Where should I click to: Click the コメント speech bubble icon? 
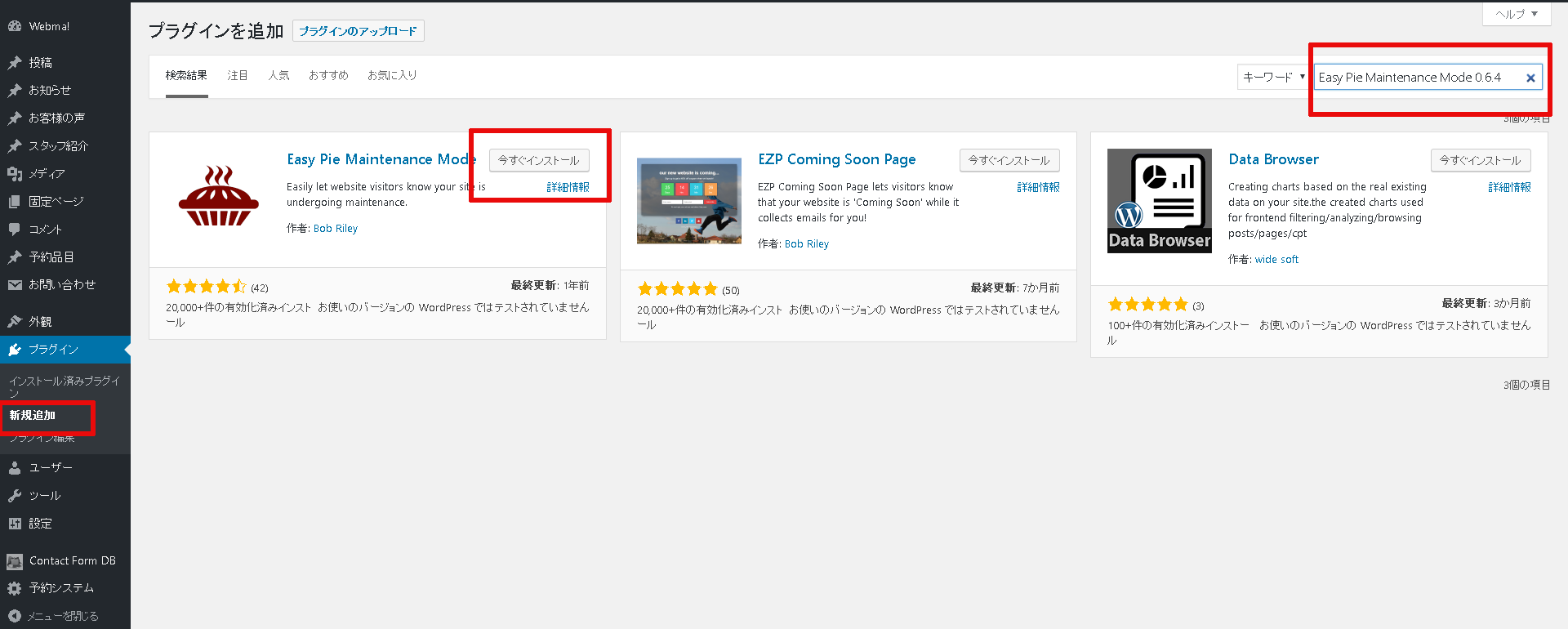[14, 230]
